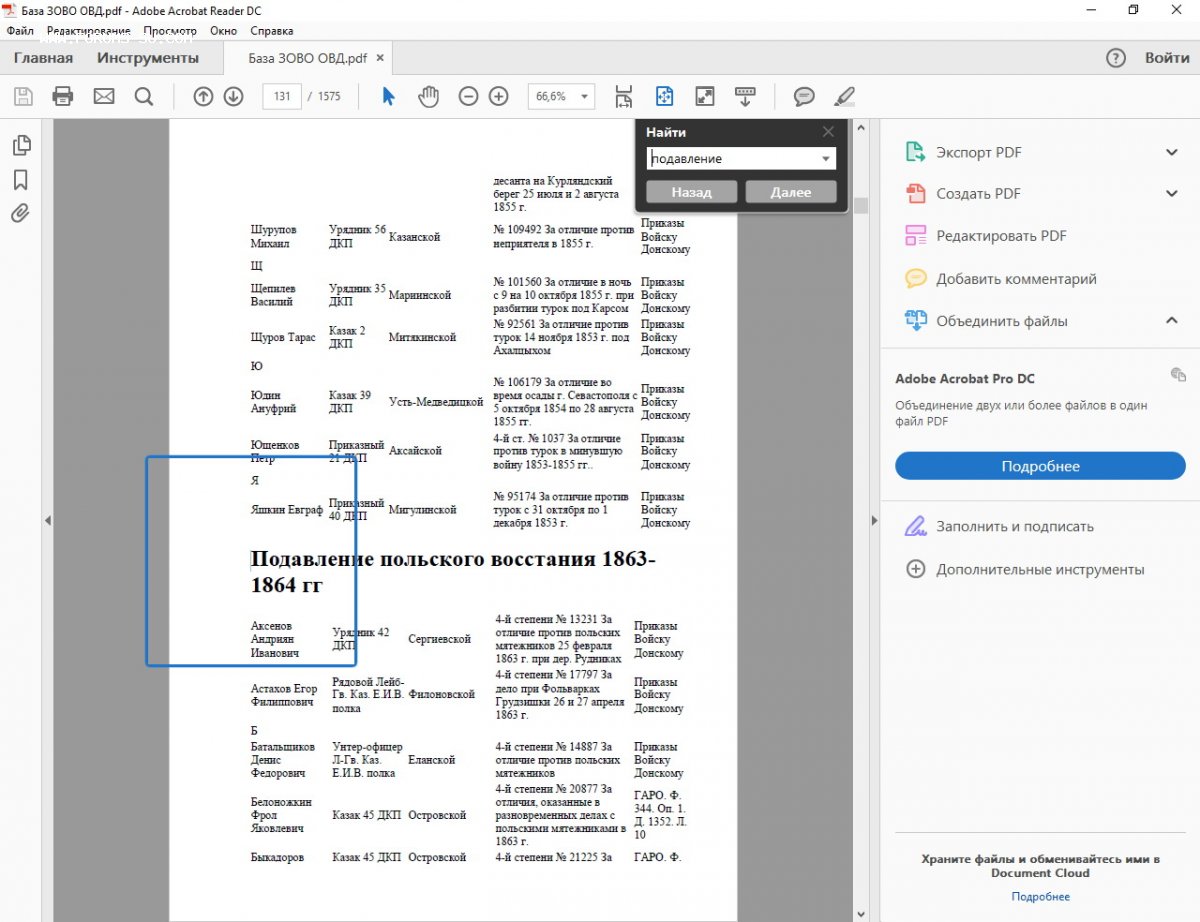Send the file by email icon
This screenshot has width=1200, height=922.
104,96
